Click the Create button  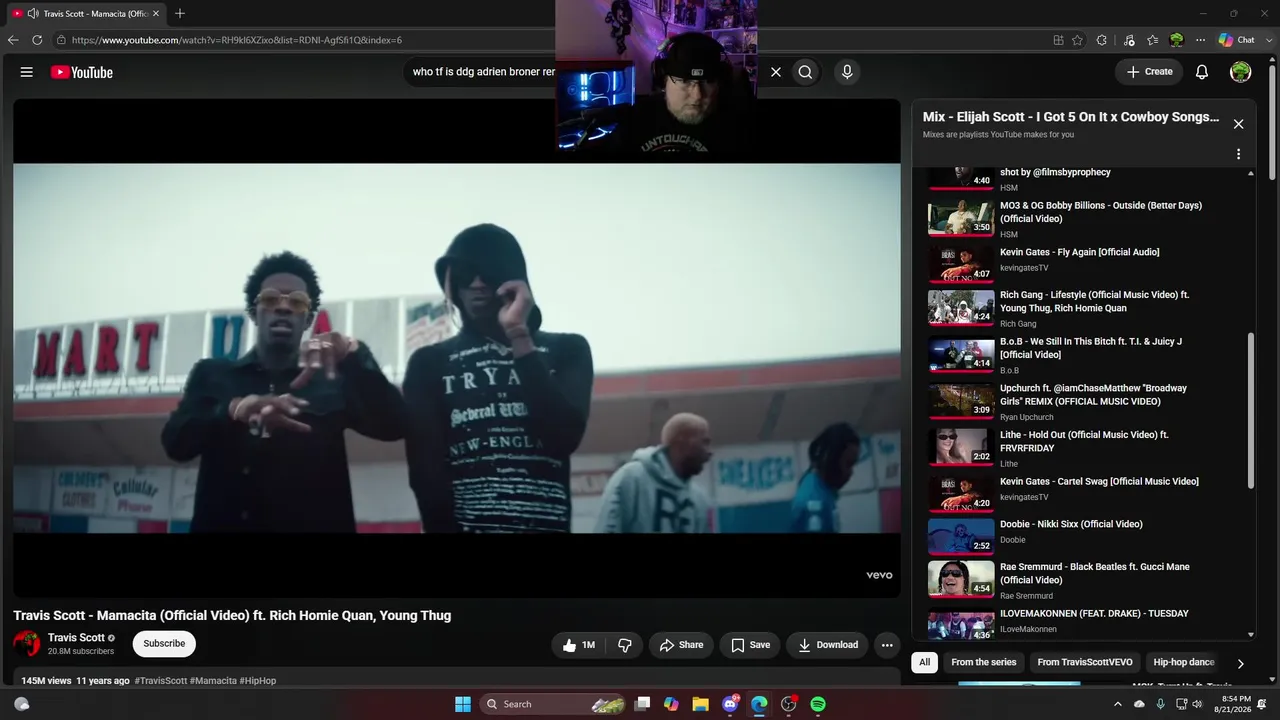click(x=1149, y=72)
